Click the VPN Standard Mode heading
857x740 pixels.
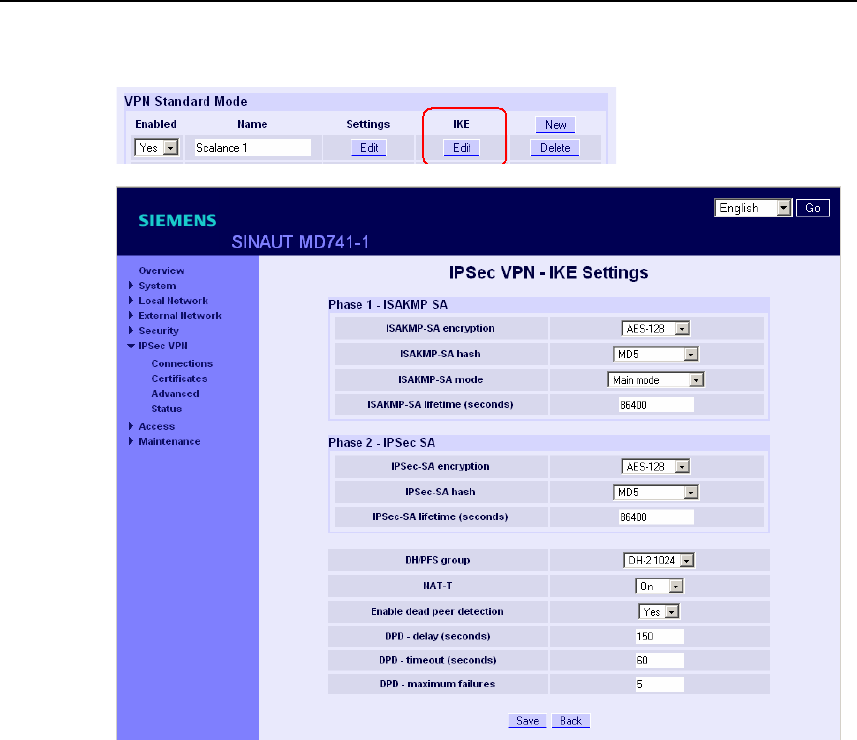pos(186,101)
